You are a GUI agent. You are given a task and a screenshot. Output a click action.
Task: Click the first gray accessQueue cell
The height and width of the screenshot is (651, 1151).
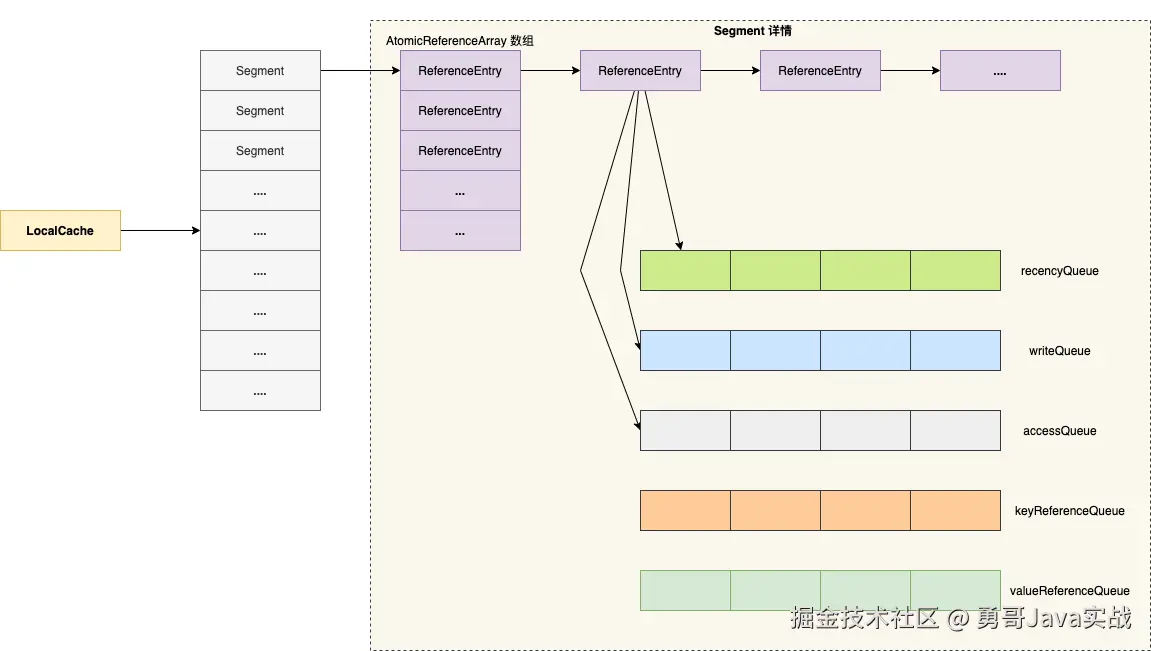[686, 430]
